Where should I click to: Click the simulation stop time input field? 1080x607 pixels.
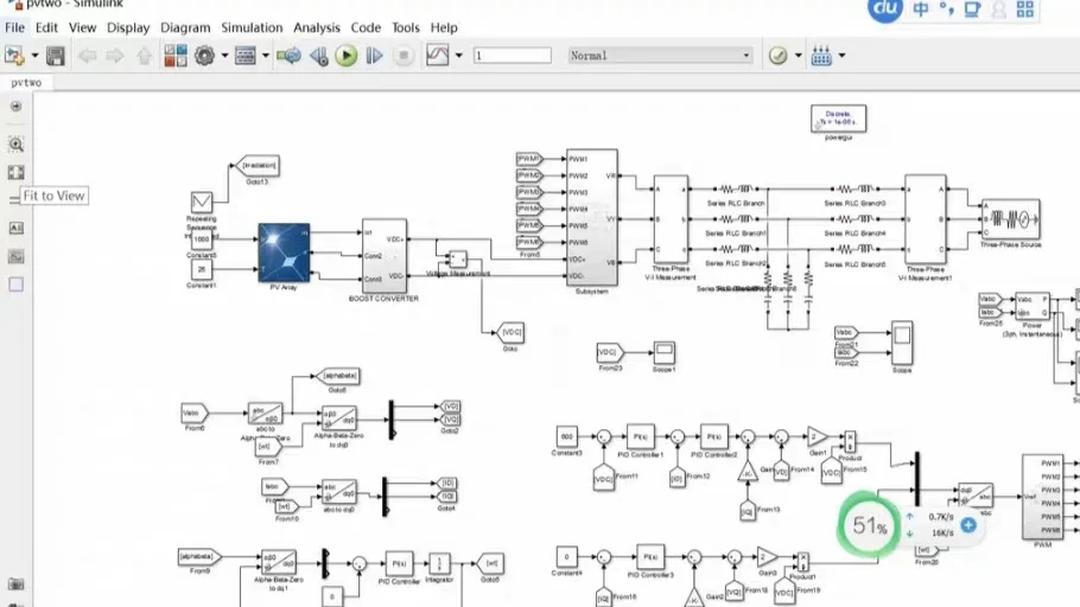[512, 56]
